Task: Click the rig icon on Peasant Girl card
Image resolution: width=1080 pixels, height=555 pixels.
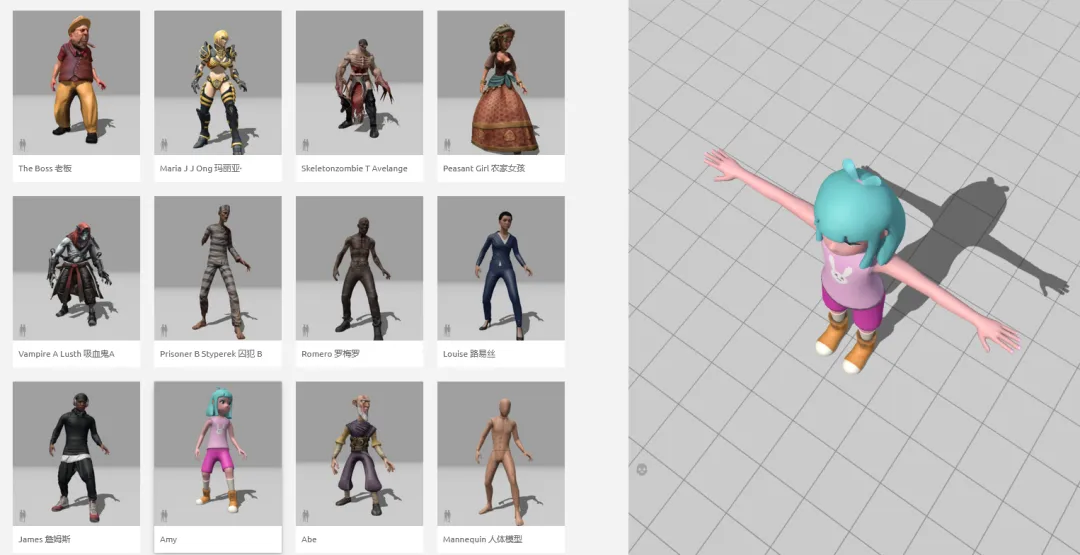Action: [447, 144]
